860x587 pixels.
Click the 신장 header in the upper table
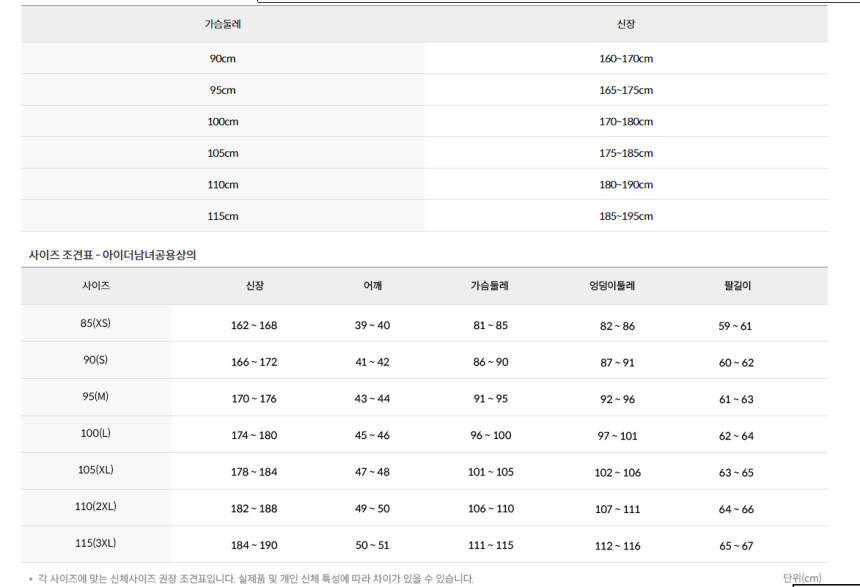coord(626,23)
